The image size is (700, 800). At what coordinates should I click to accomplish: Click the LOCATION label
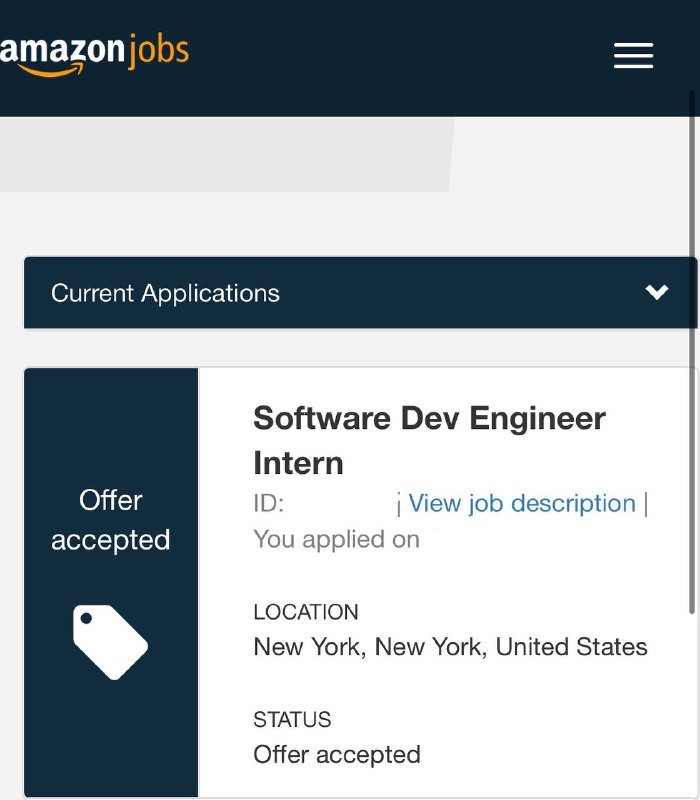tap(306, 612)
